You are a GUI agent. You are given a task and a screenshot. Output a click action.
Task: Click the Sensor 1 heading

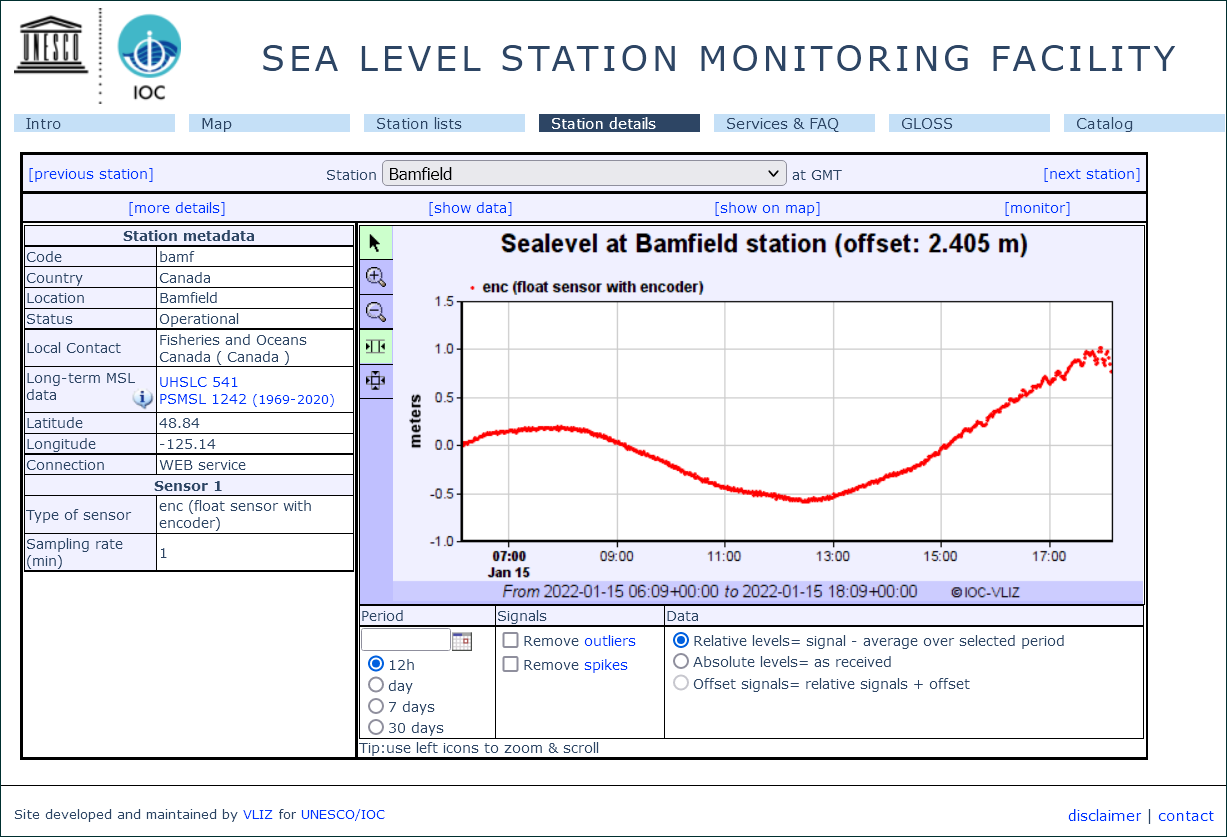[x=189, y=486]
